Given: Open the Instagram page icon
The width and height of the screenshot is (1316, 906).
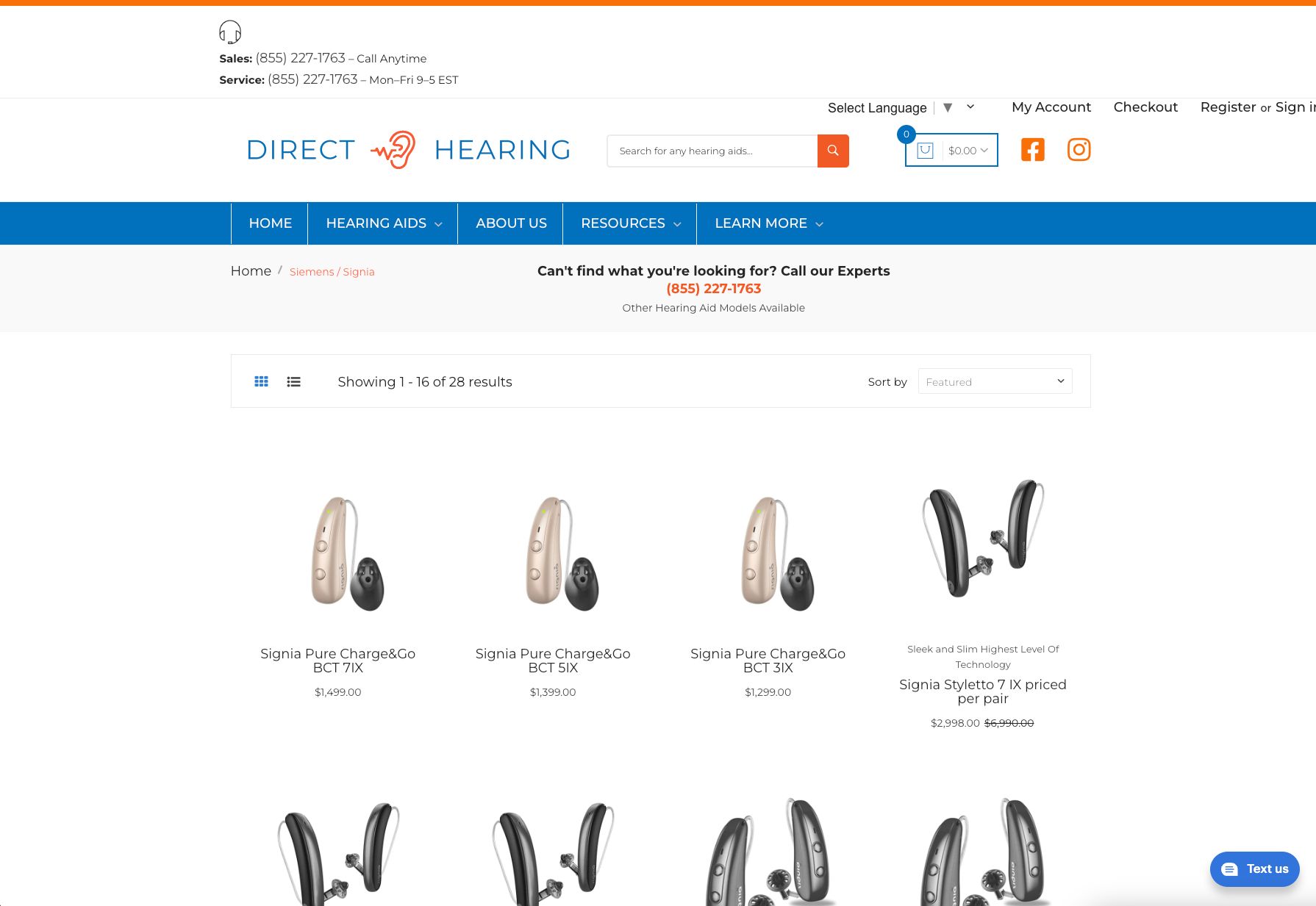Looking at the screenshot, I should pyautogui.click(x=1079, y=150).
